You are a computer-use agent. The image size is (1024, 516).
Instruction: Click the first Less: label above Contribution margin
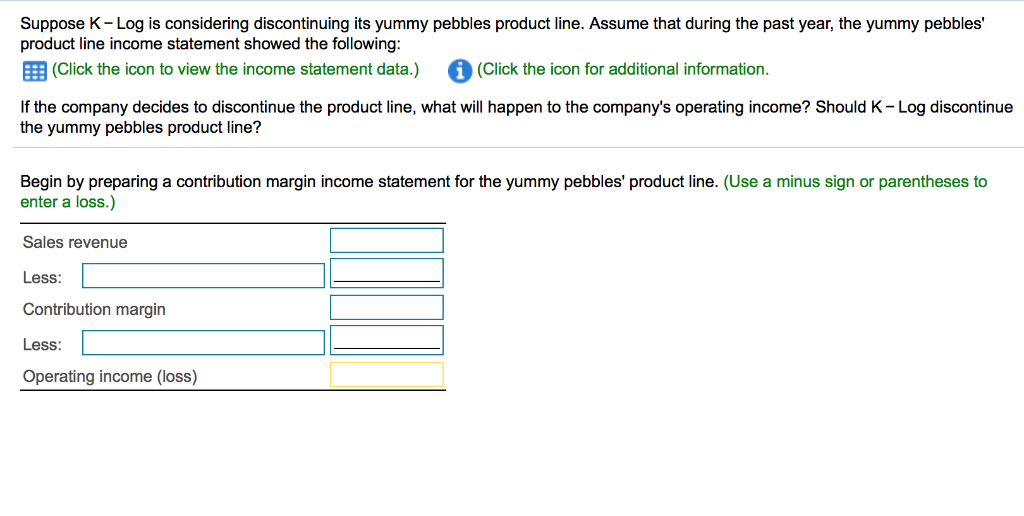(42, 278)
